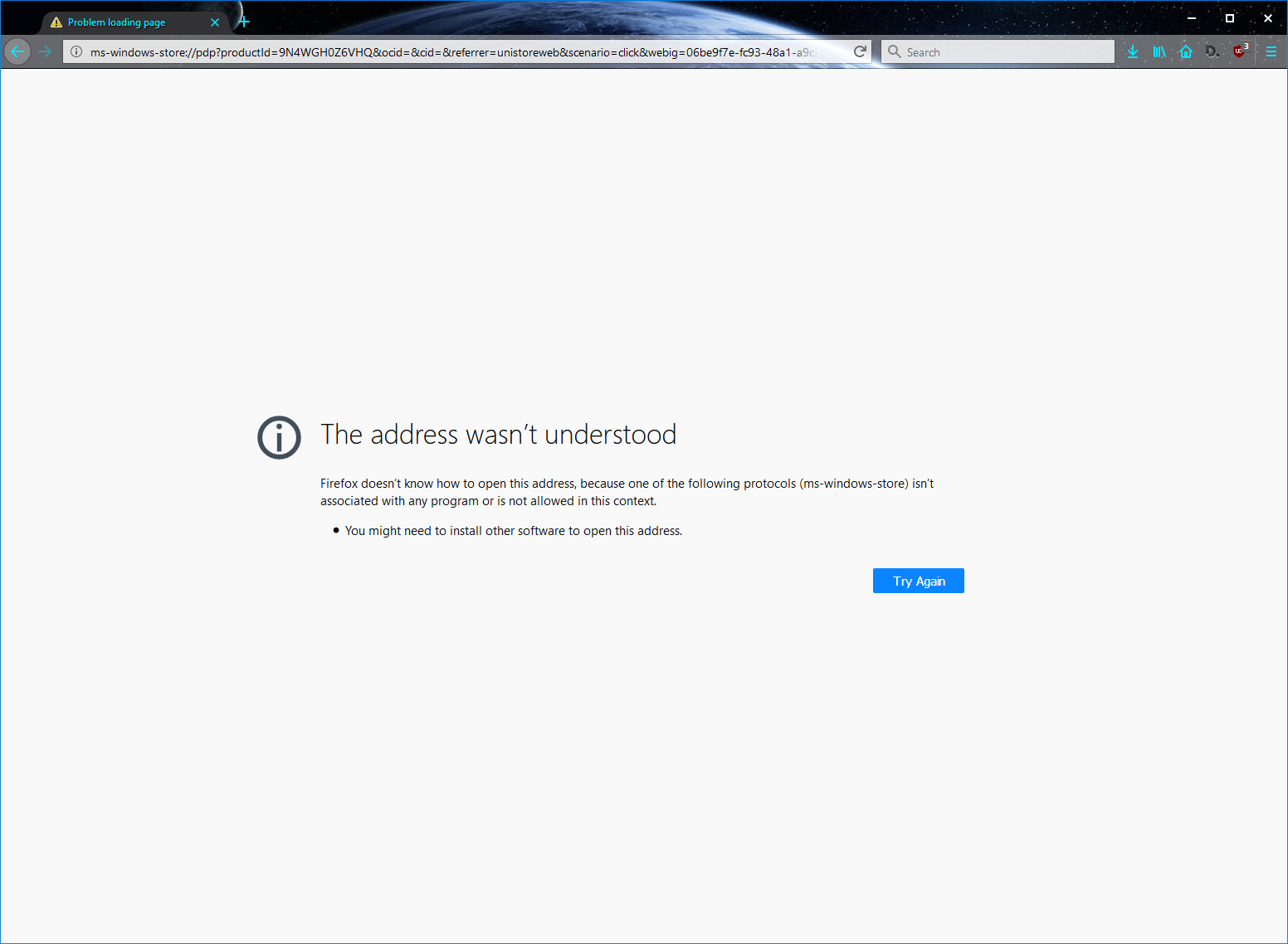
Task: Click the Try Again button
Action: coord(918,581)
